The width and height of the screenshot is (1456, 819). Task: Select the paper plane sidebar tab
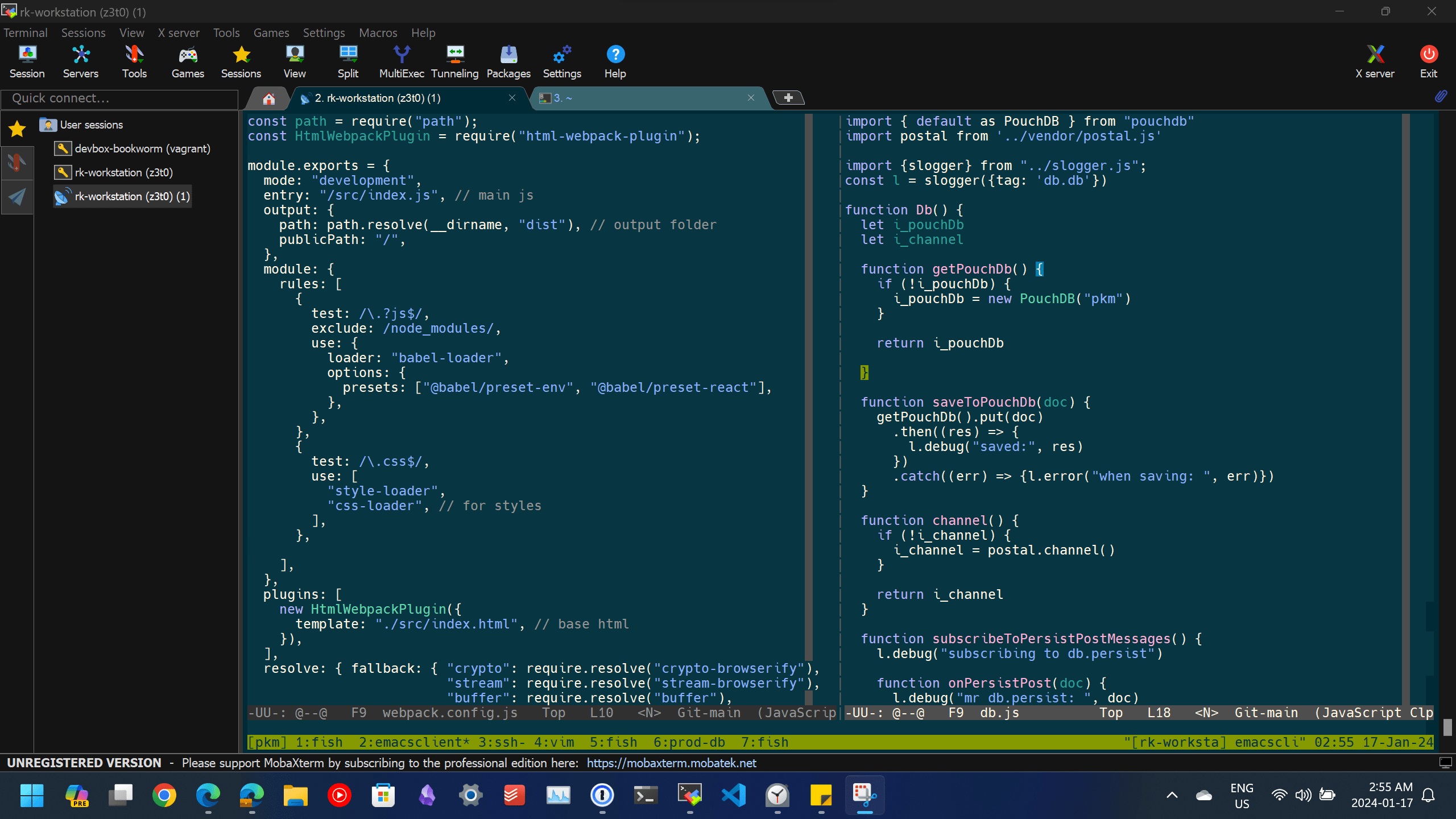(x=16, y=197)
